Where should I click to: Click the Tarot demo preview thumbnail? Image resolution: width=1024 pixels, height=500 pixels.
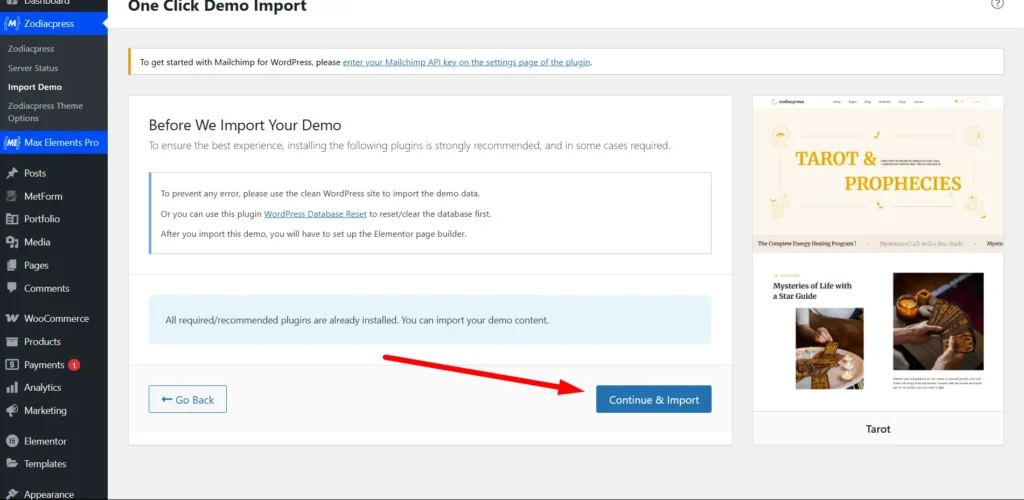coord(877,255)
